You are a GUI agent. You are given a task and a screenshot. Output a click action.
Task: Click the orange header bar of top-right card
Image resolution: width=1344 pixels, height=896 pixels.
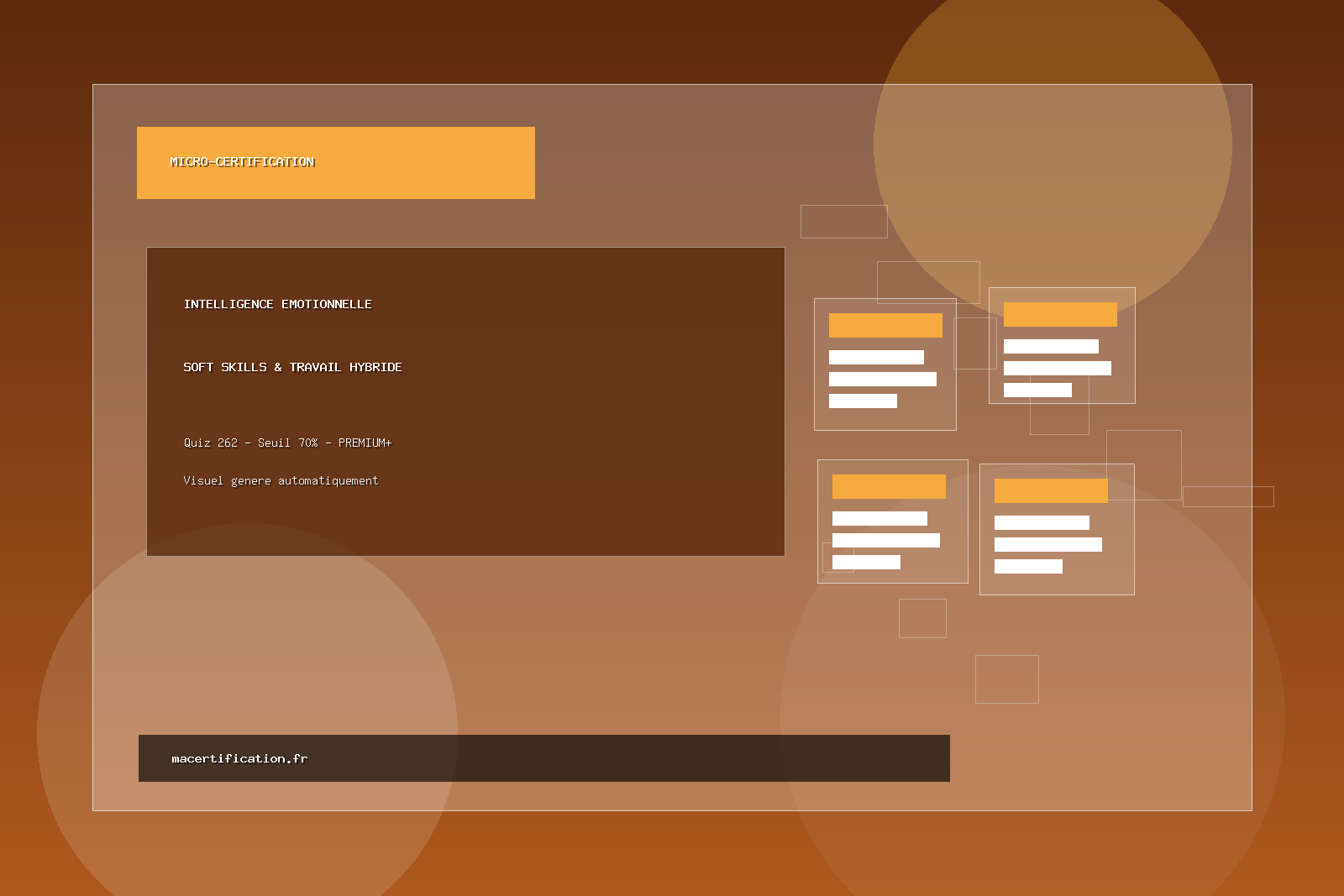(x=1060, y=314)
